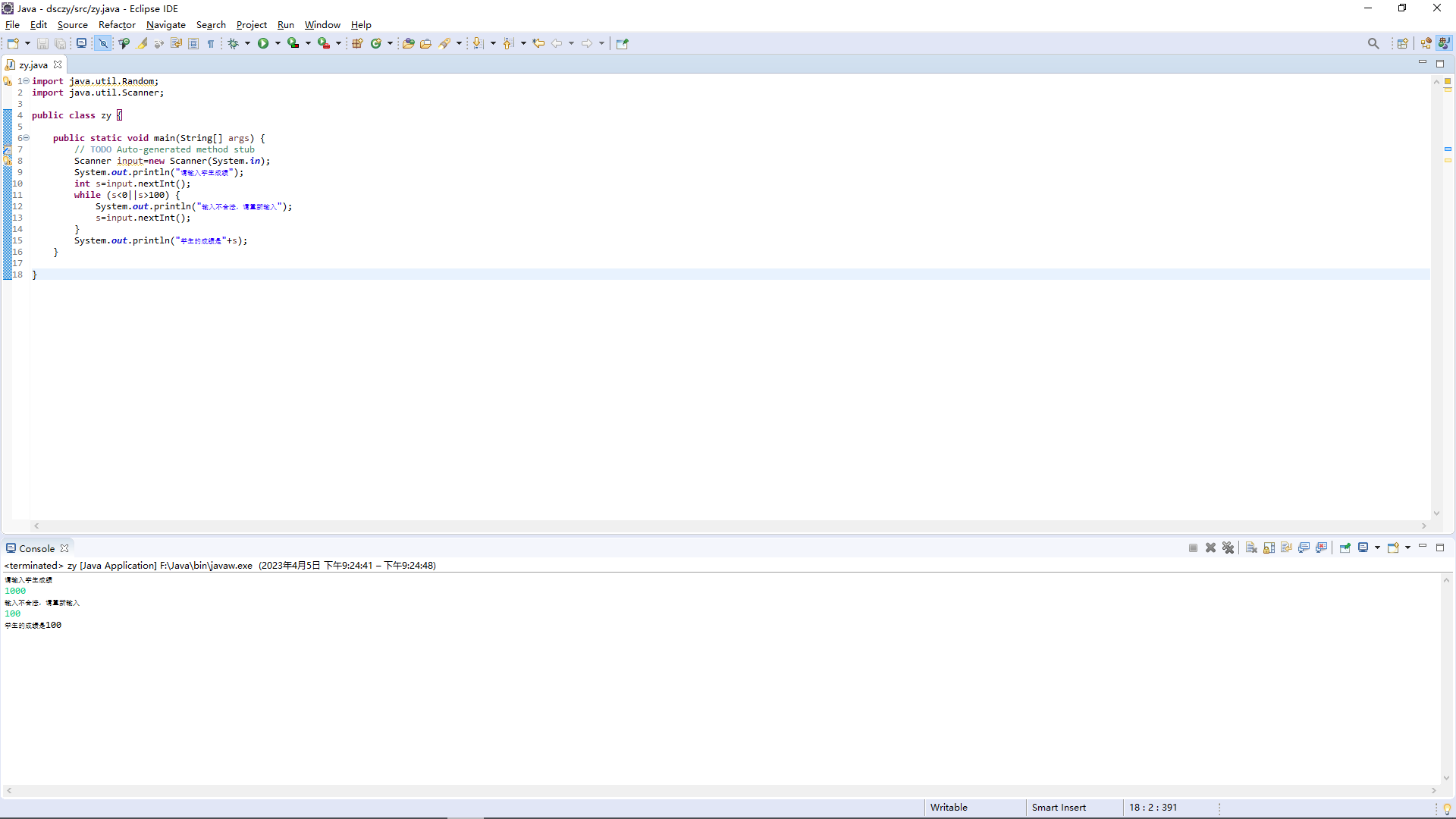Select the zy.java editor tab
Screen dimensions: 1456x819
point(33,65)
